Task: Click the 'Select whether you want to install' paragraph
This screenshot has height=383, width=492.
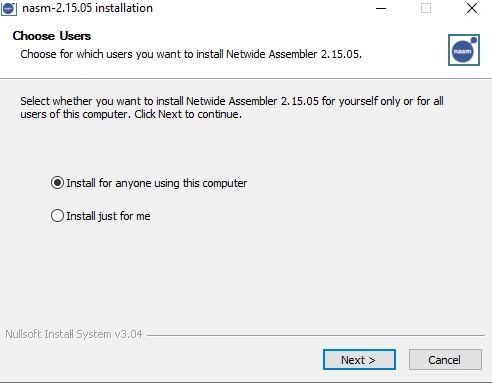Action: 232,107
